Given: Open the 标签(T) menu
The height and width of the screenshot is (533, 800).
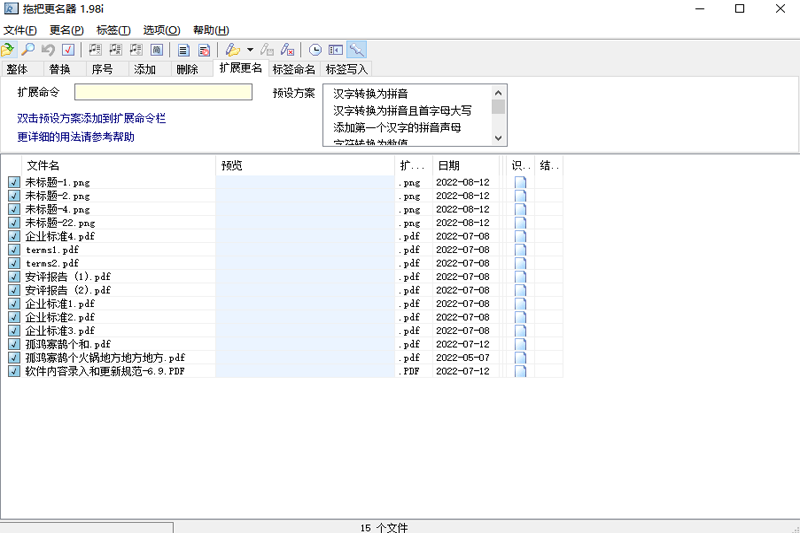Looking at the screenshot, I should 113,30.
